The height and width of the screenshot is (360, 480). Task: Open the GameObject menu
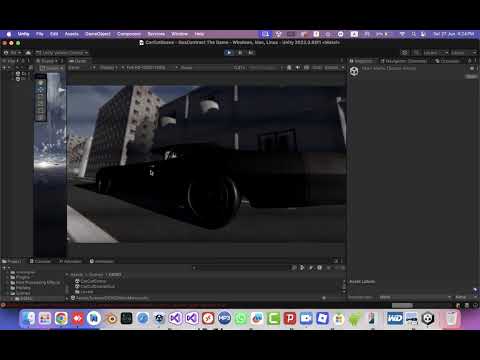tap(98, 34)
